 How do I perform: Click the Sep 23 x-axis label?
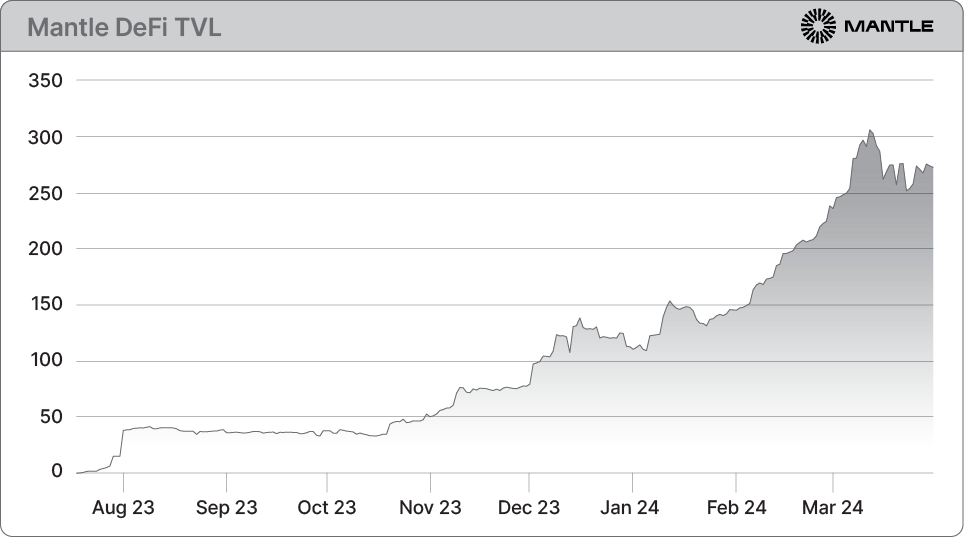[x=226, y=507]
